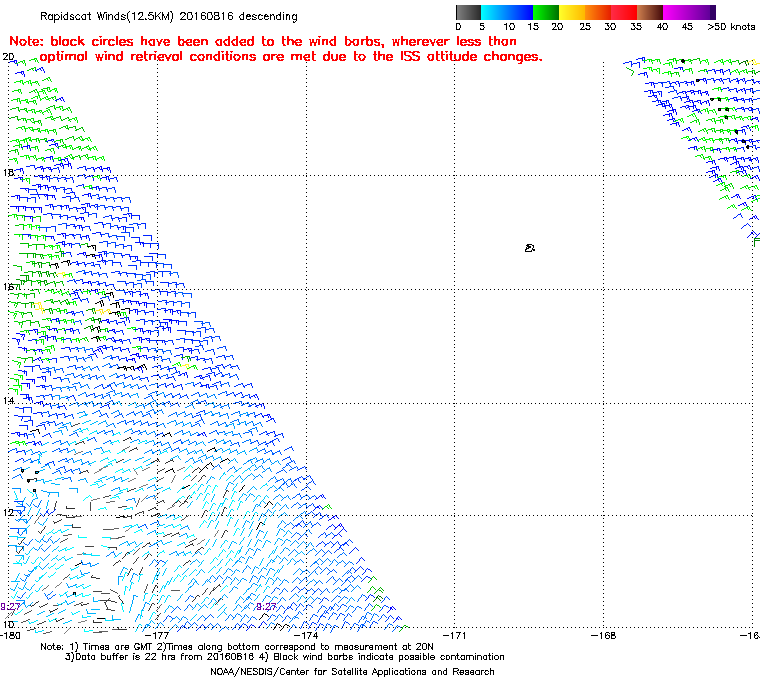This screenshot has height=688, width=760.
Task: Click the '35' legend label
Action: tap(636, 27)
